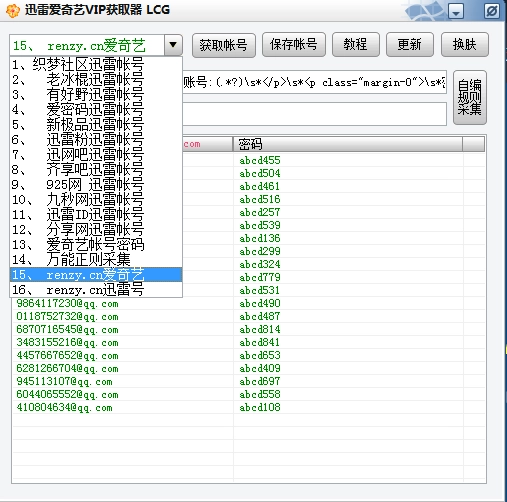The width and height of the screenshot is (507, 502).
Task: Click the 自编规则采集 button
Action: pos(470,97)
